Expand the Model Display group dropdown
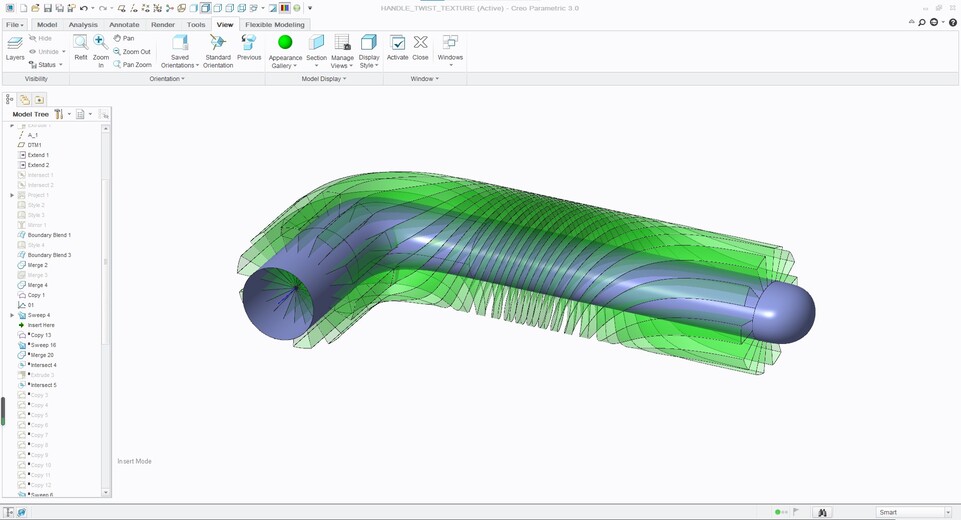Image resolution: width=961 pixels, height=520 pixels. pos(324,78)
